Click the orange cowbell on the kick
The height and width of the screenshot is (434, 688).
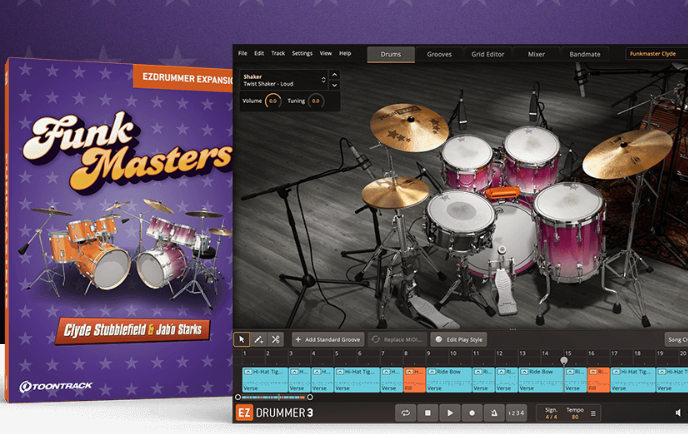(x=502, y=192)
